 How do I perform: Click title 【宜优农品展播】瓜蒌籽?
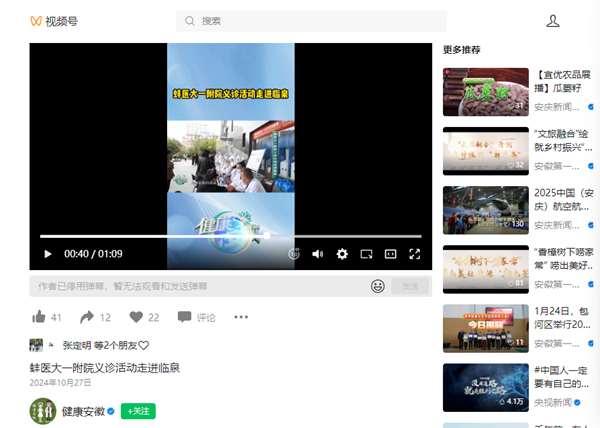point(562,81)
